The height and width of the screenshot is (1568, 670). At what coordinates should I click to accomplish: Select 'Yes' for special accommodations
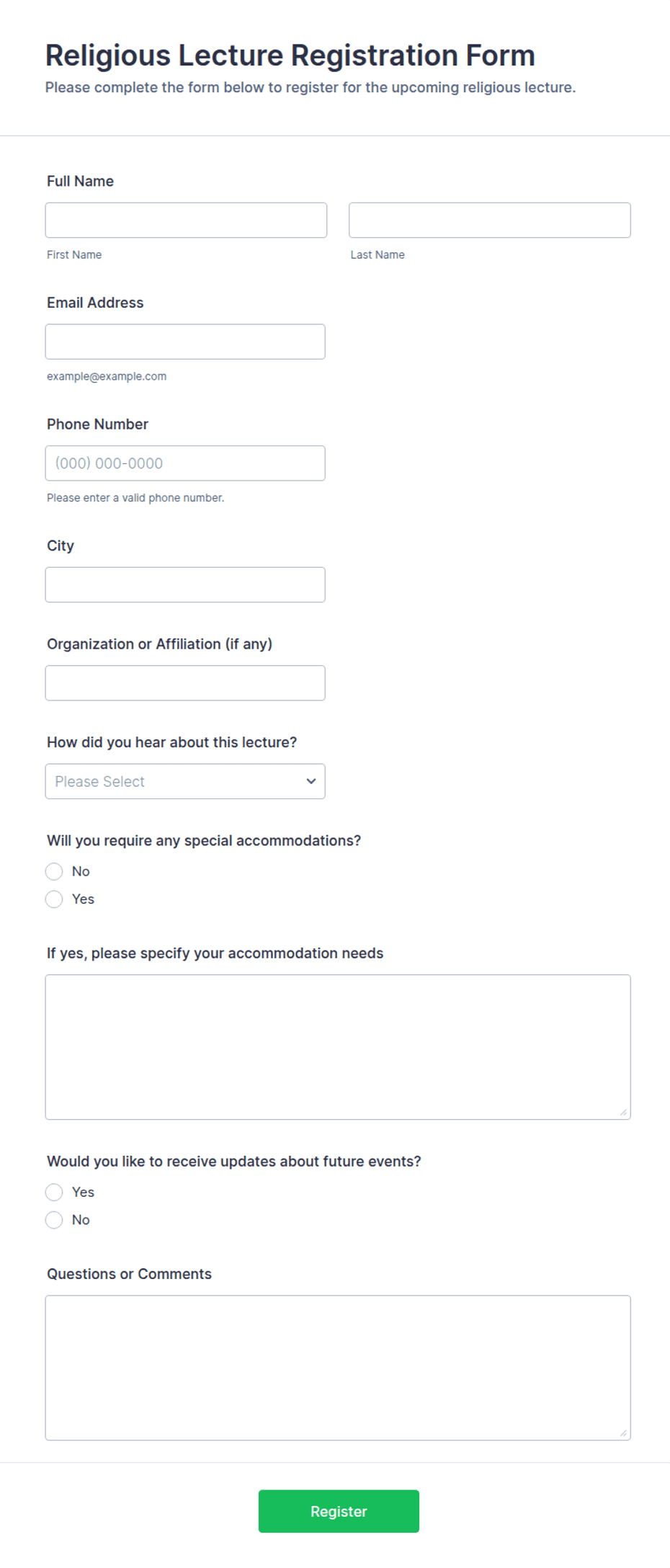point(54,899)
